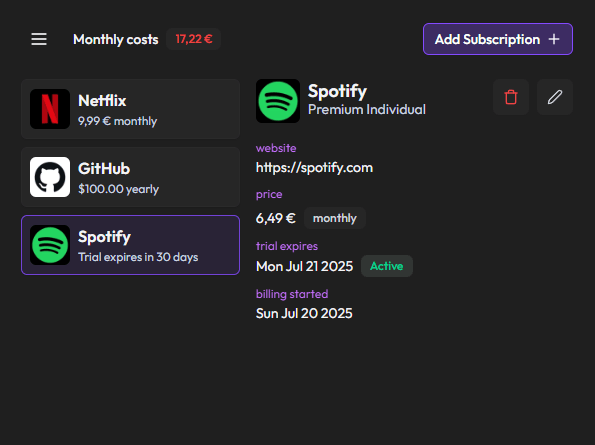Click Spotify logo in the subscription list
595x445 pixels.
[50, 245]
